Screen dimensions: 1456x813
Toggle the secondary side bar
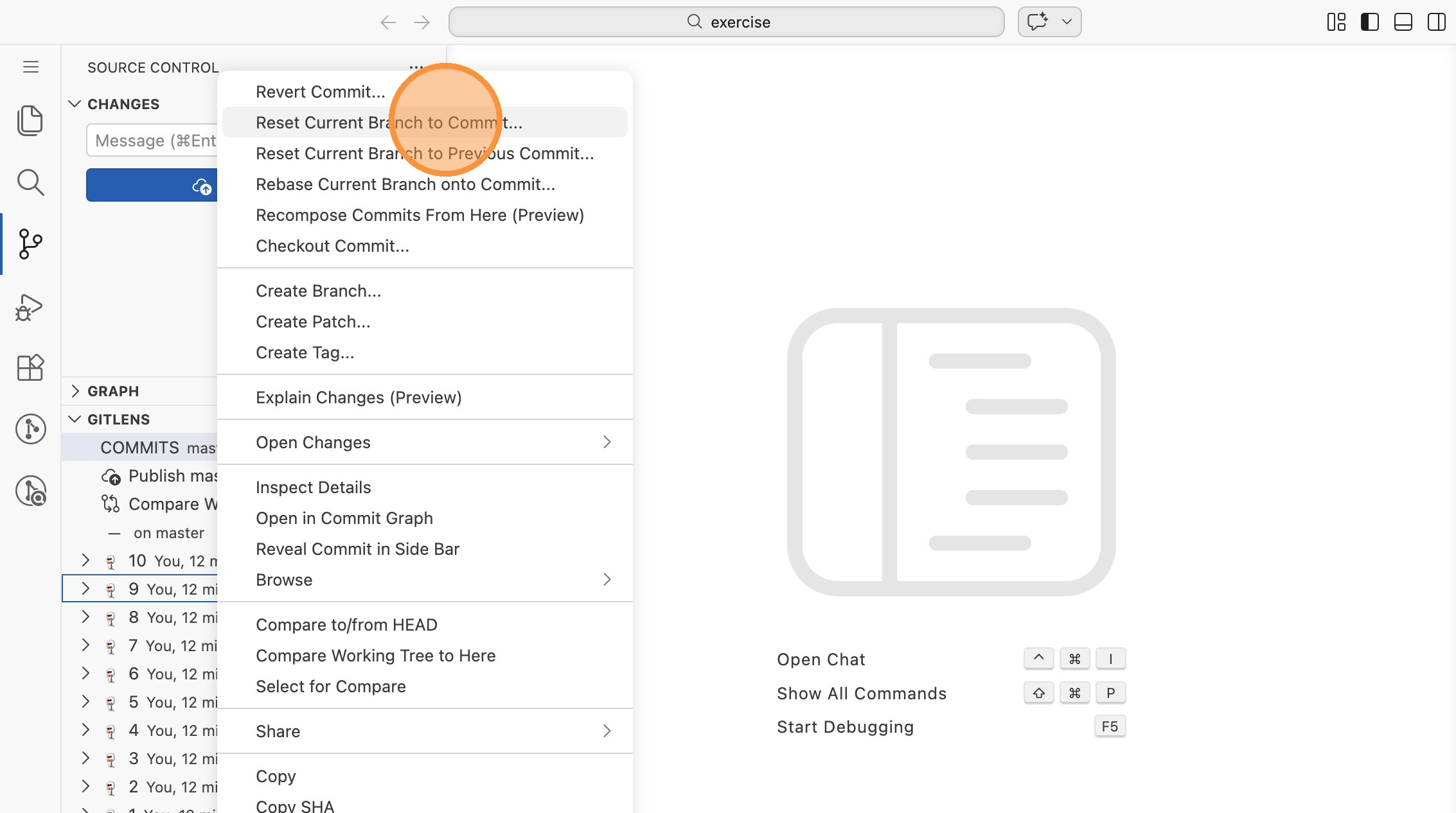pyautogui.click(x=1436, y=22)
